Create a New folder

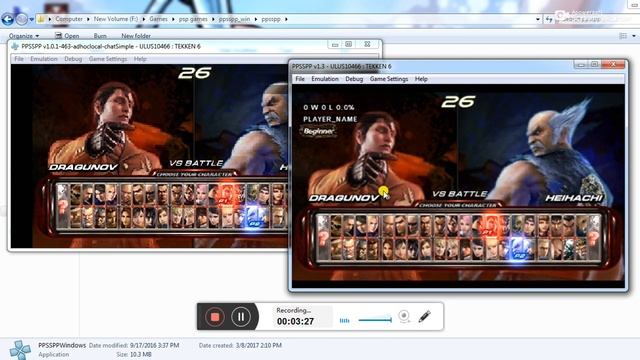136,36
